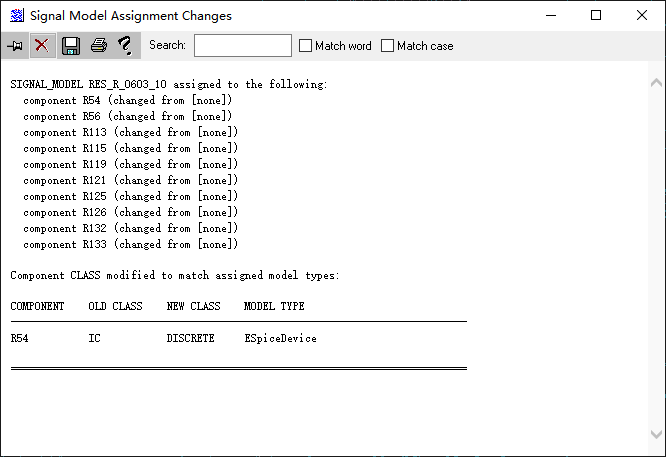The width and height of the screenshot is (666, 457).
Task: Click the scrollbar up arrow
Action: click(656, 82)
